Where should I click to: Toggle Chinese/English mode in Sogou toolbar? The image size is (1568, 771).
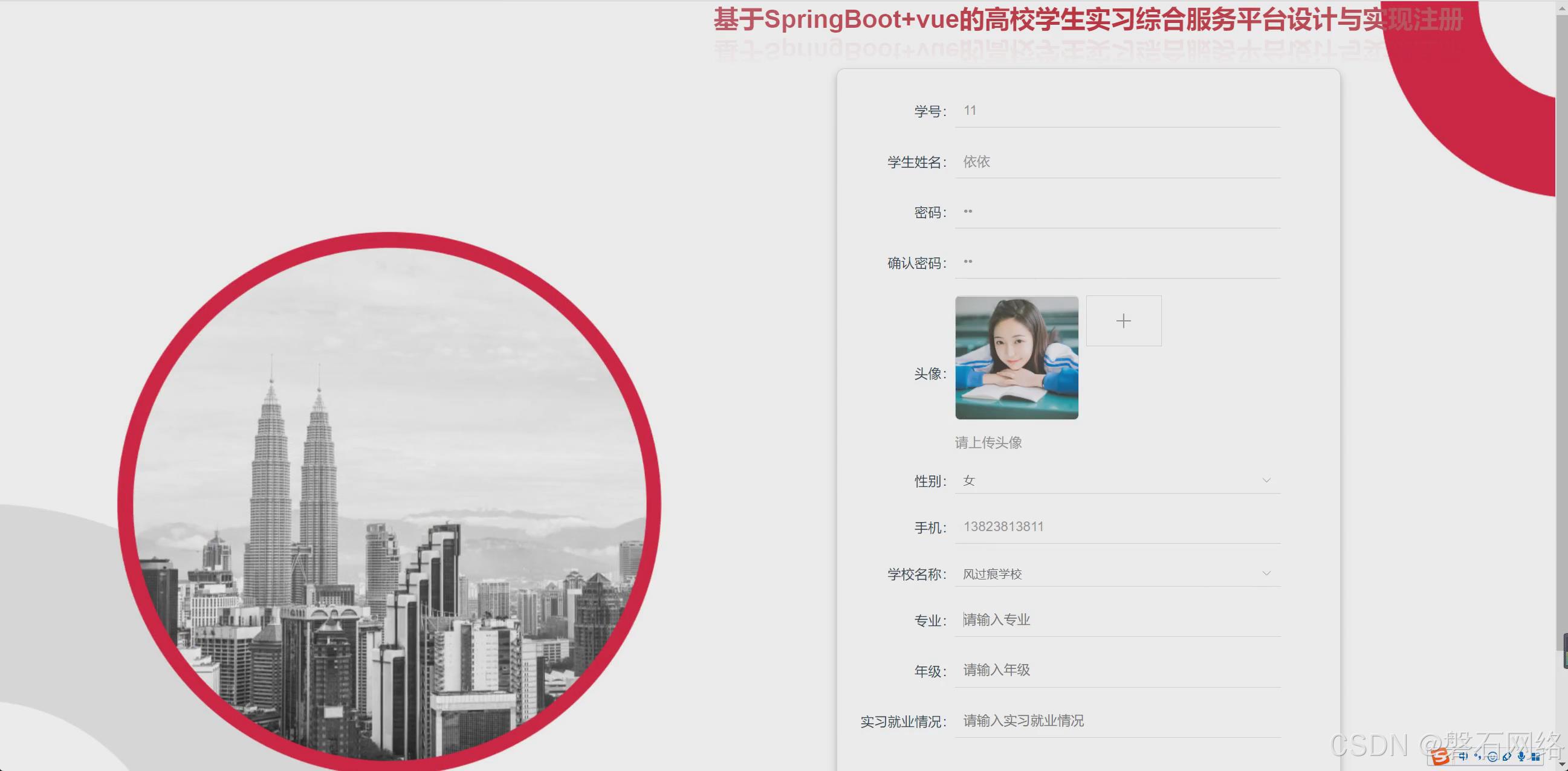click(x=1463, y=756)
